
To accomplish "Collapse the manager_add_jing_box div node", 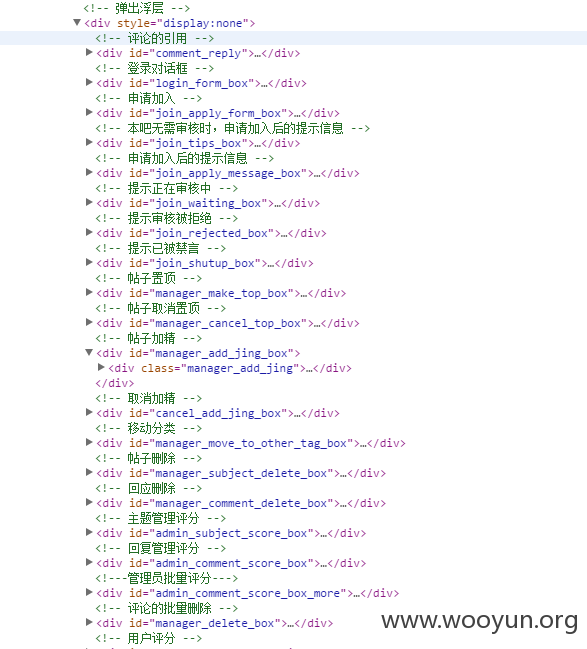I will pos(89,353).
